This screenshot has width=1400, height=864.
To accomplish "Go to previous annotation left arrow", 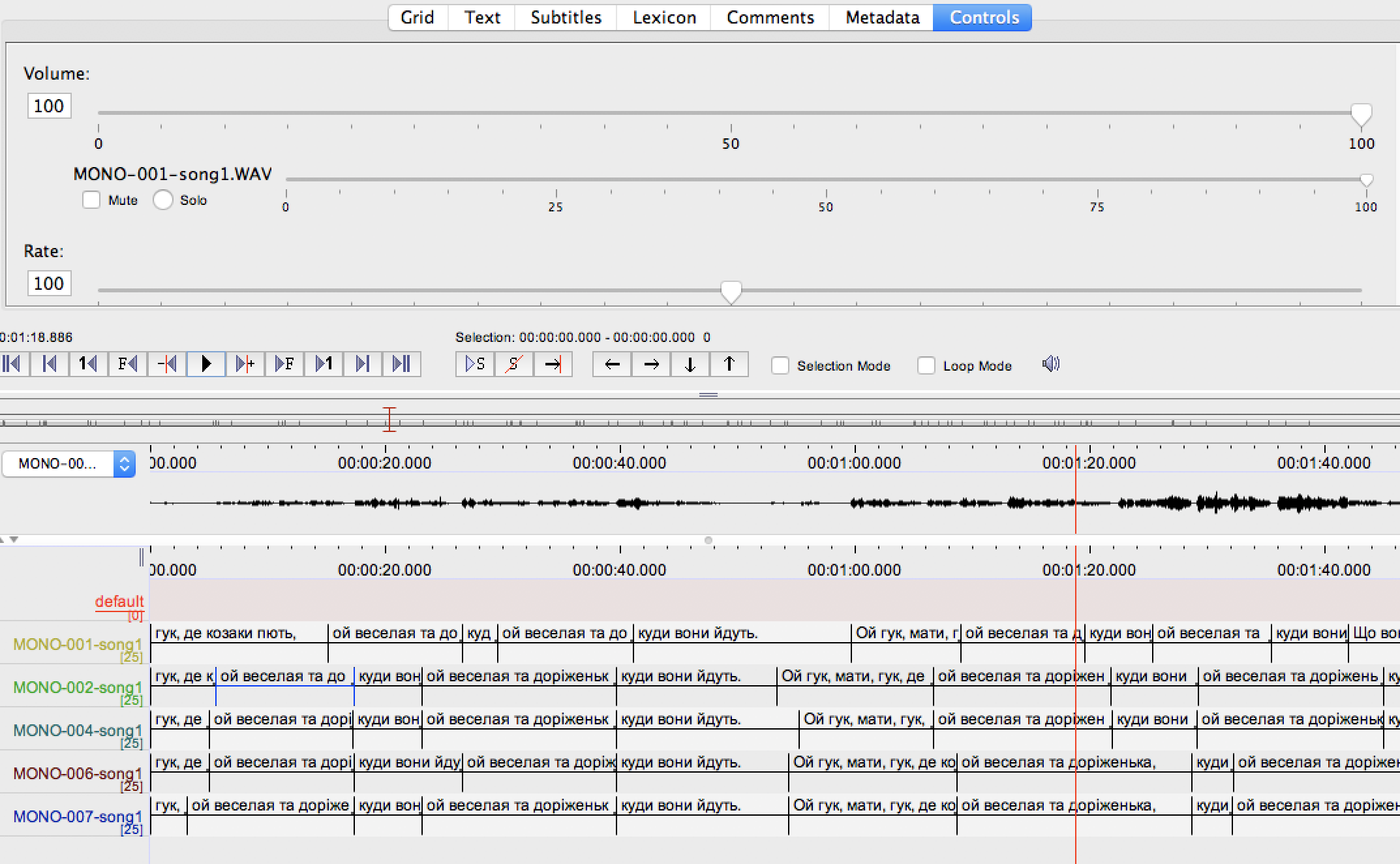I will [x=612, y=364].
